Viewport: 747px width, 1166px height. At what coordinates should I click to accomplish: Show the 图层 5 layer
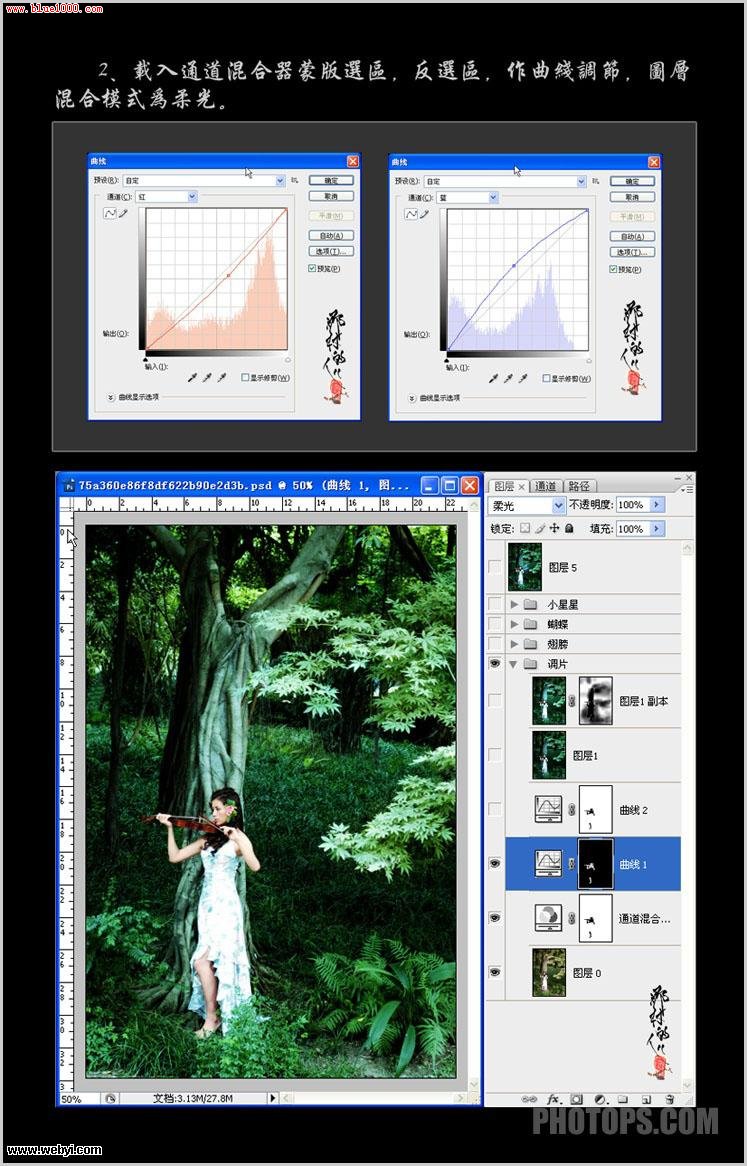tap(495, 567)
